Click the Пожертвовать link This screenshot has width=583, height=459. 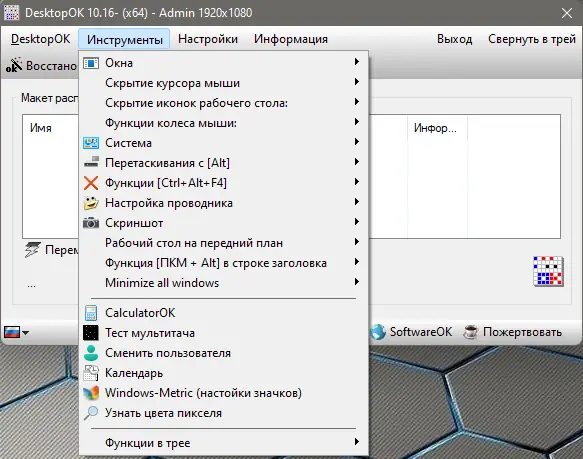pos(522,332)
